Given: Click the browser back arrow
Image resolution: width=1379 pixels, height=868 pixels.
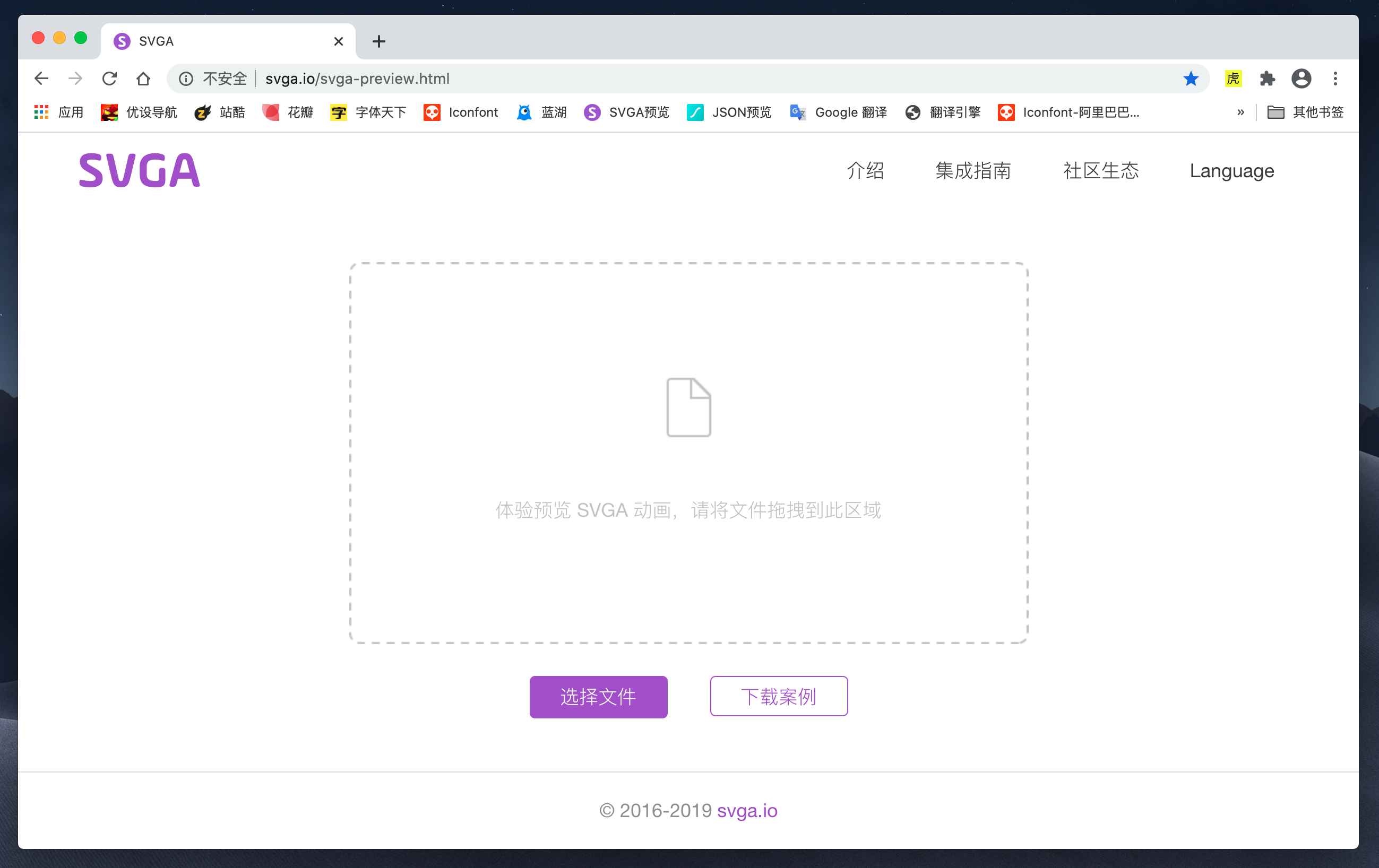Looking at the screenshot, I should click(x=41, y=79).
